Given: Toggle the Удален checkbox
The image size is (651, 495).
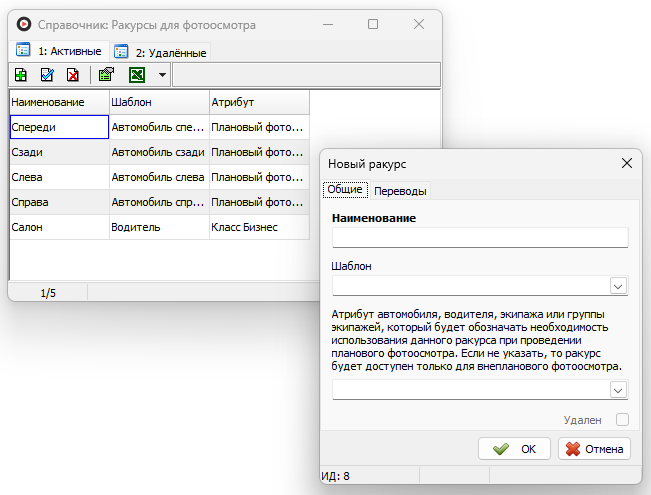Looking at the screenshot, I should pyautogui.click(x=622, y=420).
